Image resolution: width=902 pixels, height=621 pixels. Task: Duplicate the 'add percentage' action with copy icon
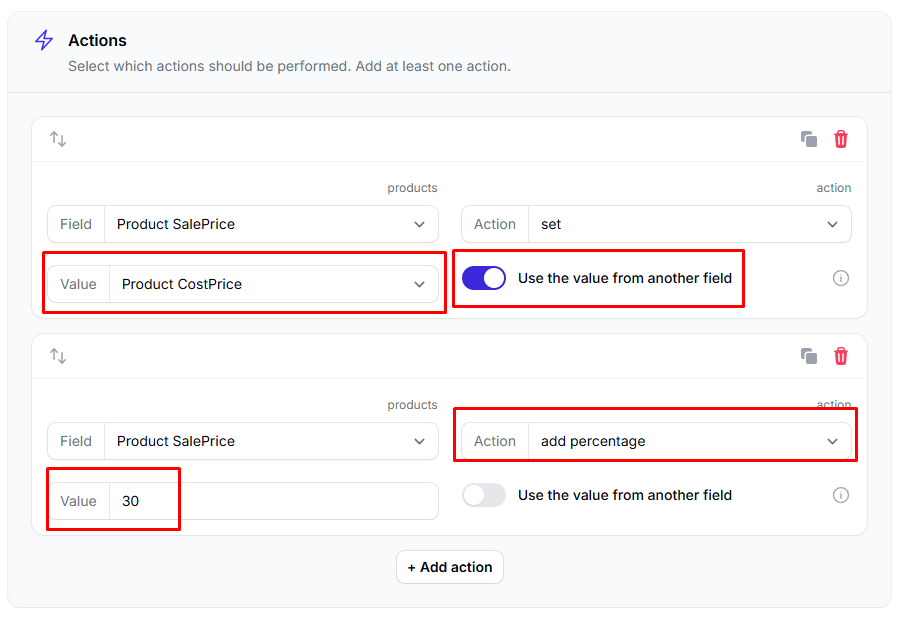point(809,356)
